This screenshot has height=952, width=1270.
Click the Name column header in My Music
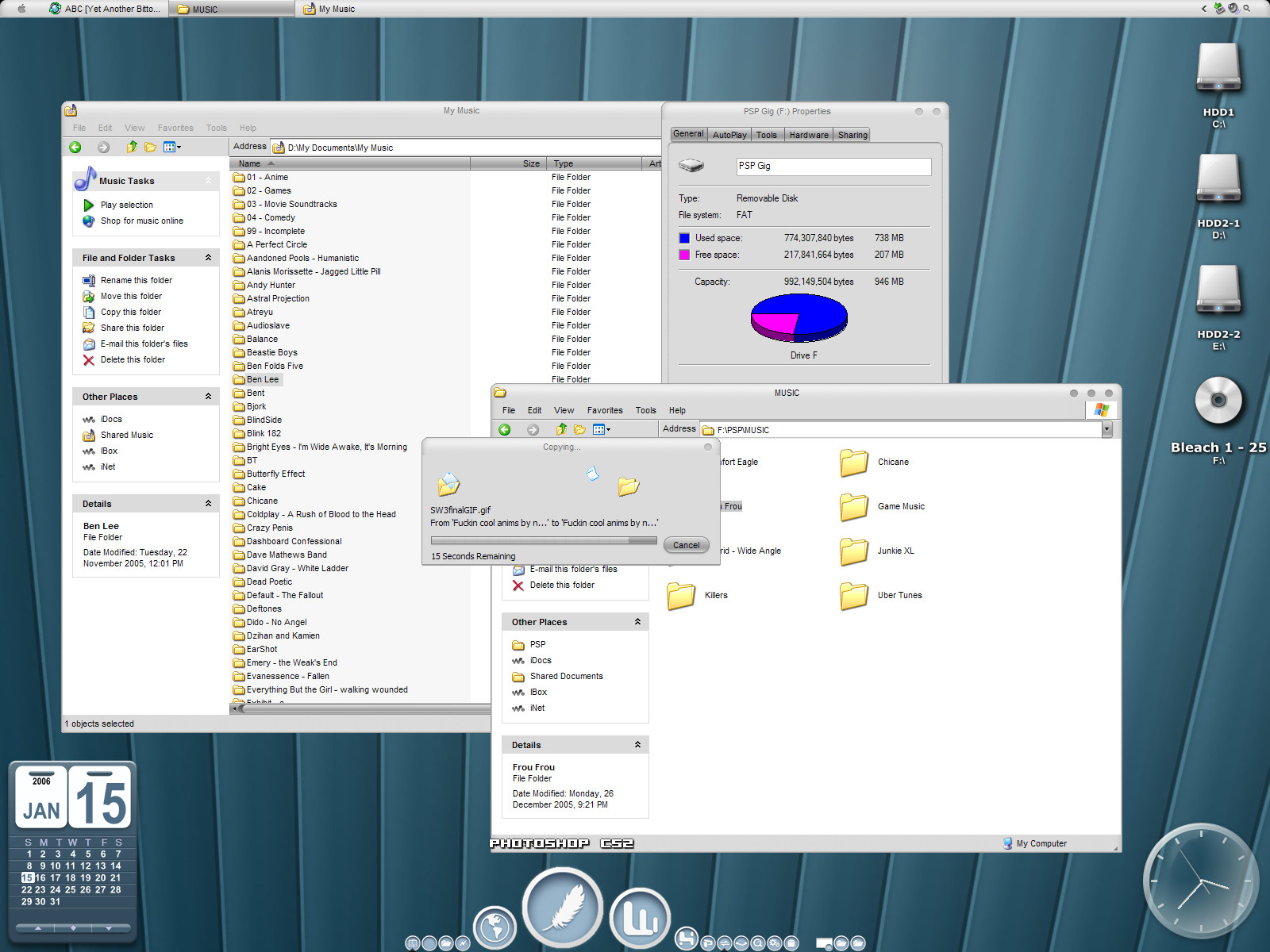tap(350, 163)
